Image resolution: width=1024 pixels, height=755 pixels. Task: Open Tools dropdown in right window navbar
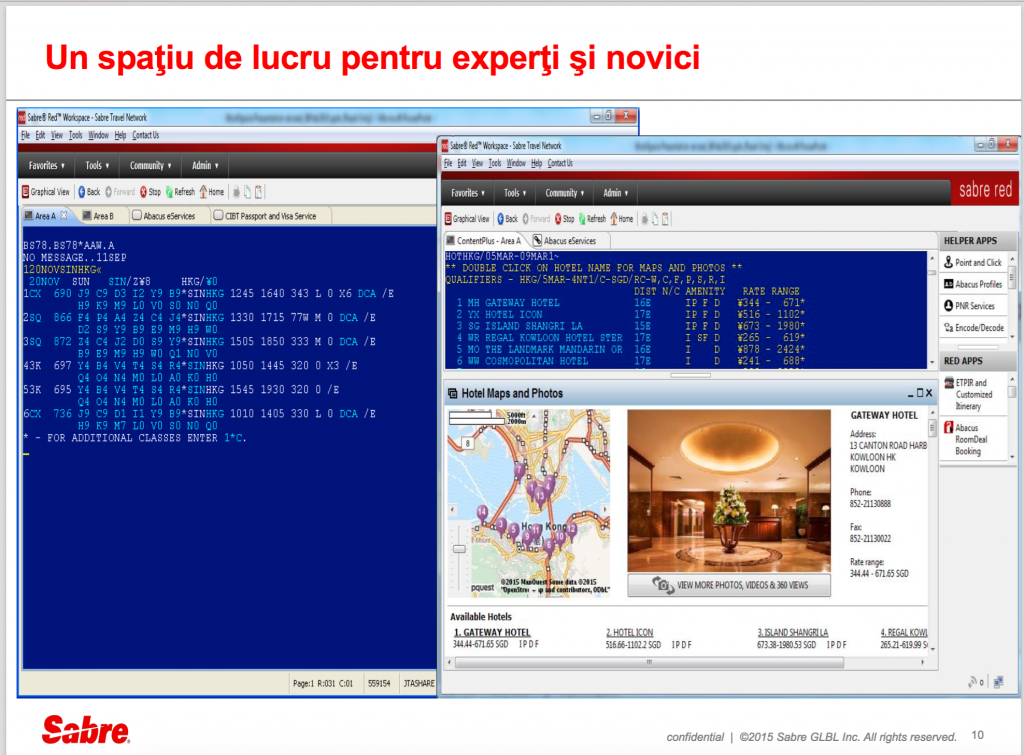pos(515,193)
